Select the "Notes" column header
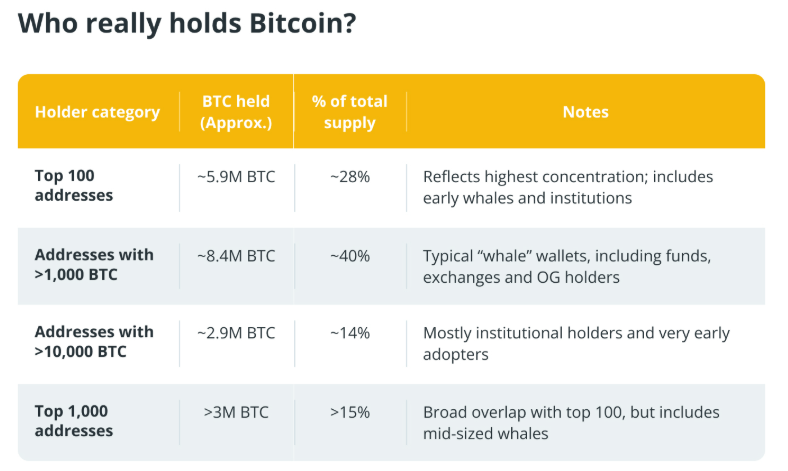 click(585, 112)
